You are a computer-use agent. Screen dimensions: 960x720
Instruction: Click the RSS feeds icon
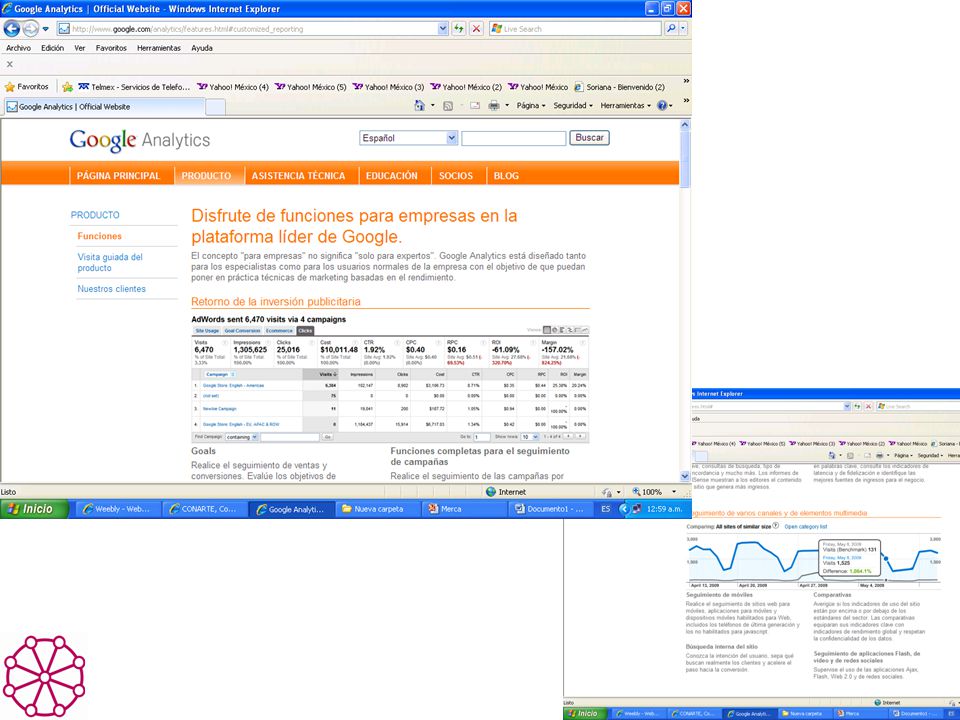(448, 105)
